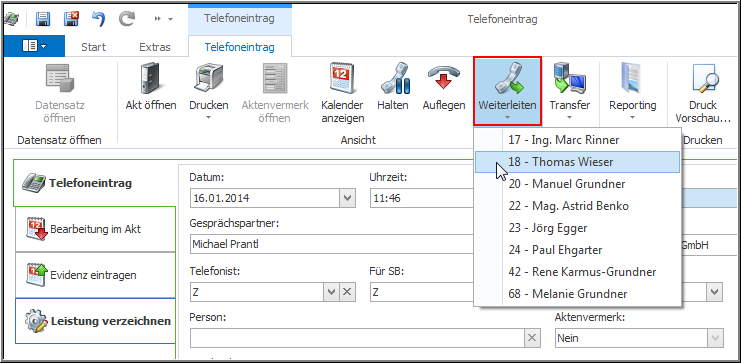Open the Bearbeitung im Akt section

[x=95, y=229]
